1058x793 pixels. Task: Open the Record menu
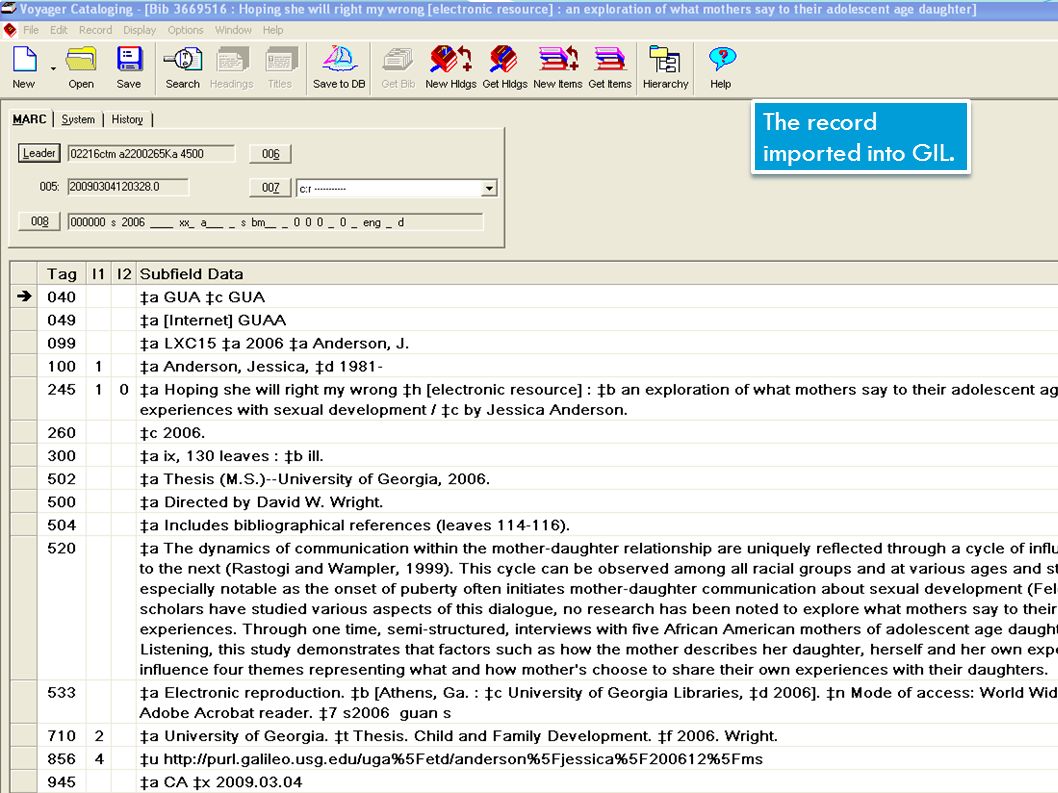[95, 30]
